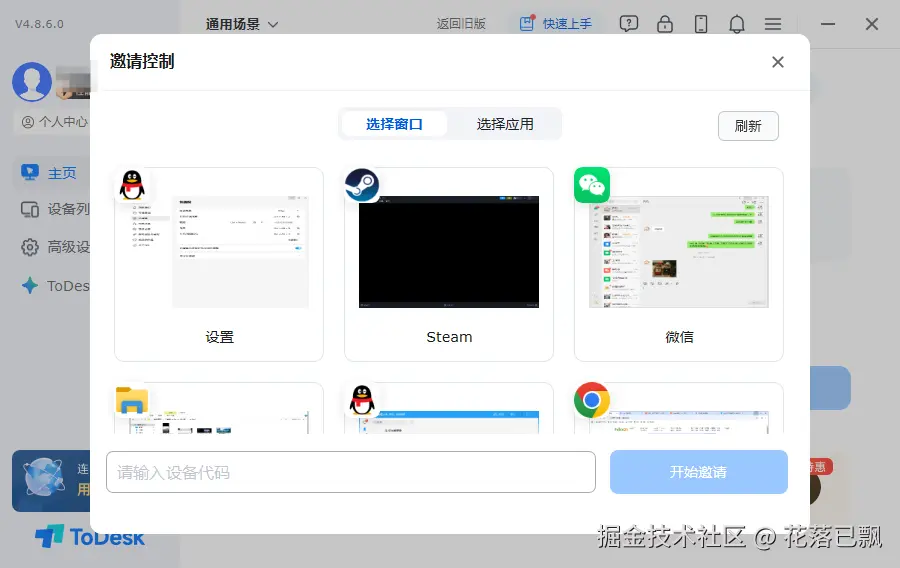
Task: Open the 快速上手 guide
Action: (556, 24)
